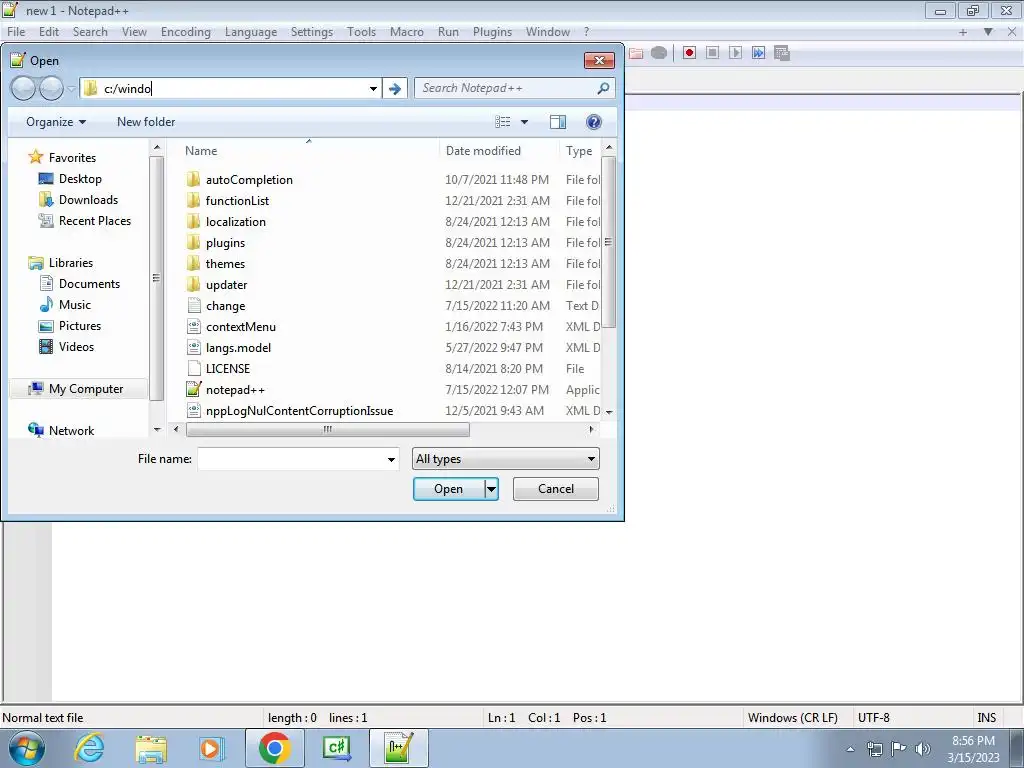The width and height of the screenshot is (1024, 768).
Task: Select the autoCompletion folder
Action: (249, 180)
